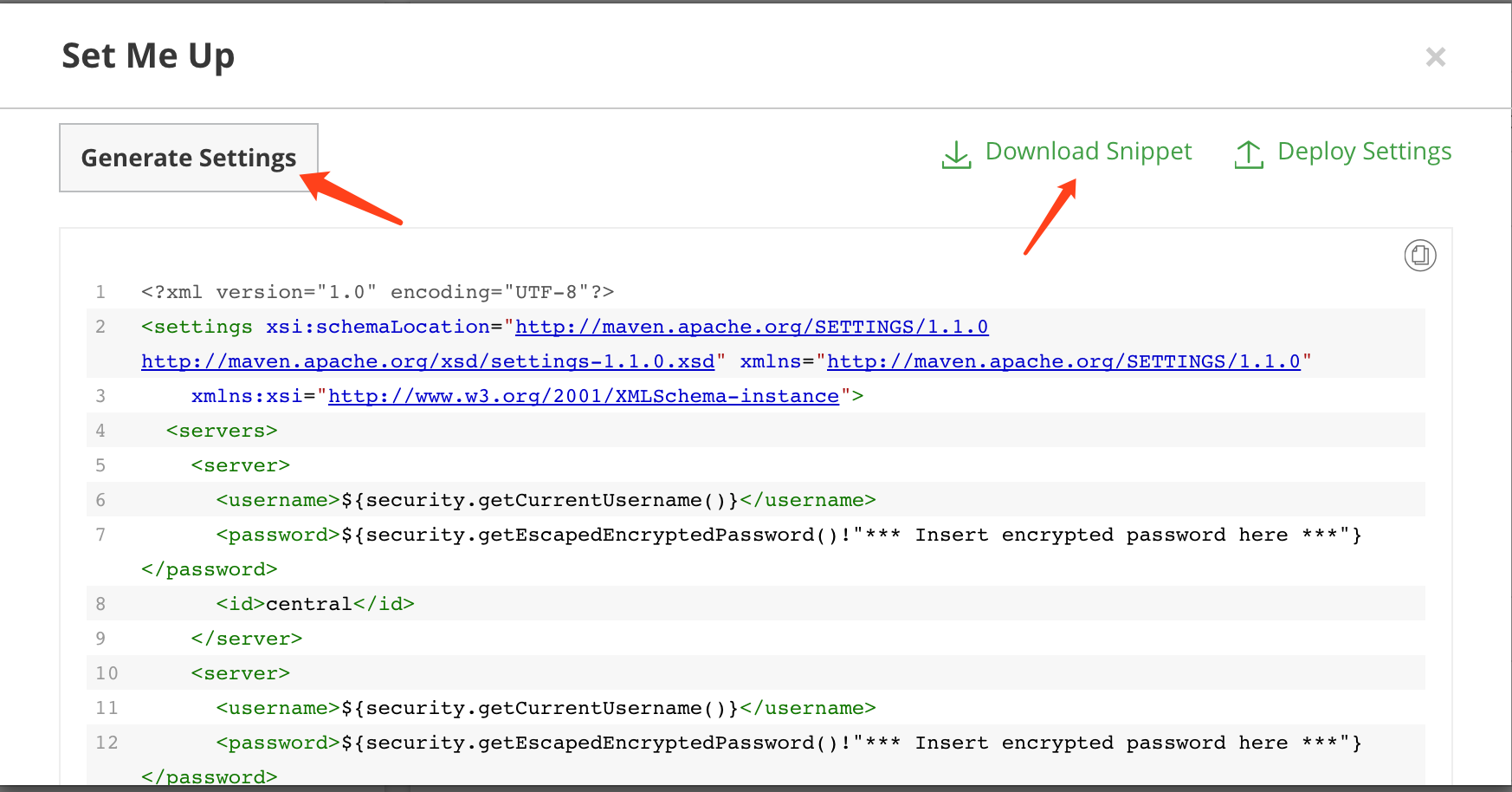The image size is (1512, 792).
Task: Click line number 8 in the gutter
Action: pyautogui.click(x=100, y=604)
